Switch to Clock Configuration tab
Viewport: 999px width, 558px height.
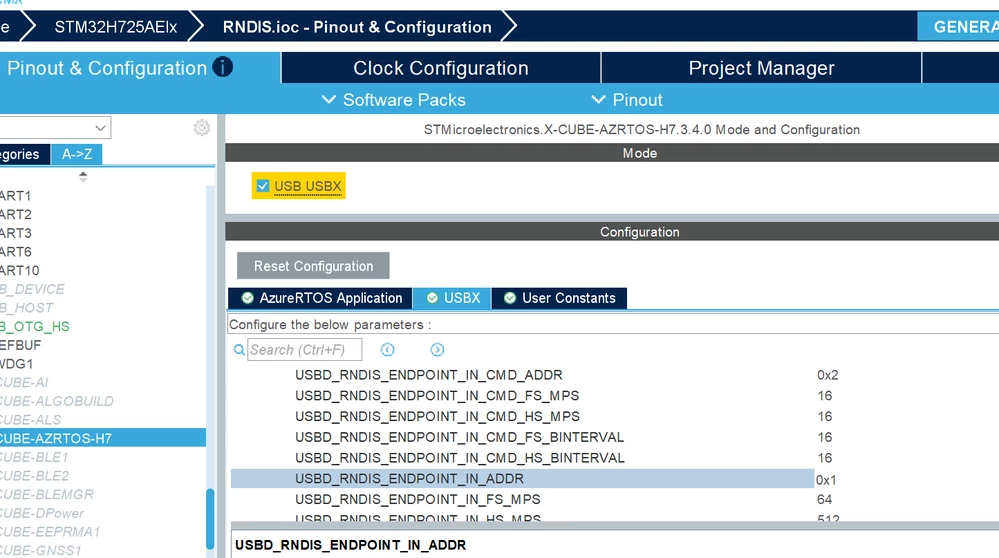pos(441,68)
